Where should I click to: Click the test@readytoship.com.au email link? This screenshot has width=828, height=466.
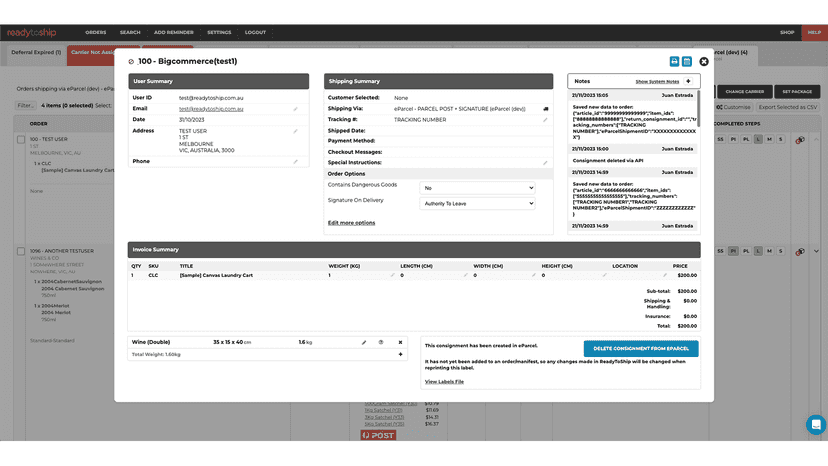coord(211,109)
